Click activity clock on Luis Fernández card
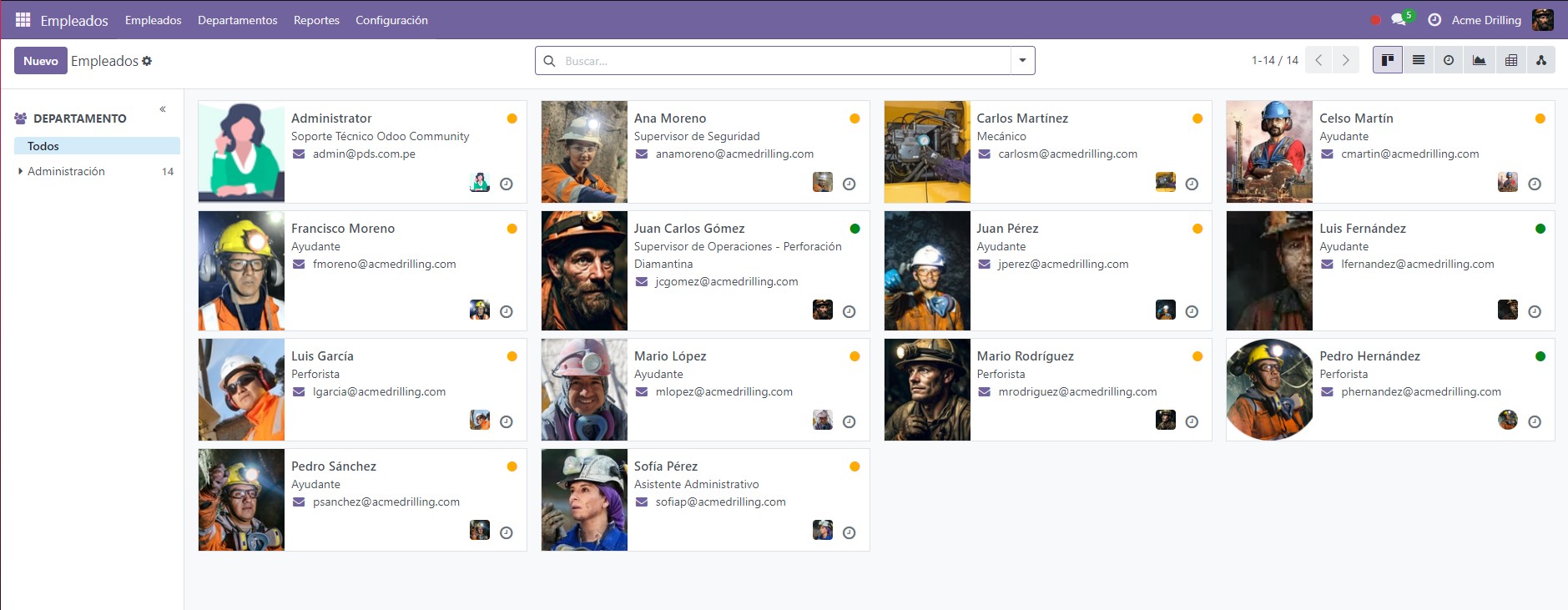Viewport: 1568px width, 610px height. (x=1535, y=312)
